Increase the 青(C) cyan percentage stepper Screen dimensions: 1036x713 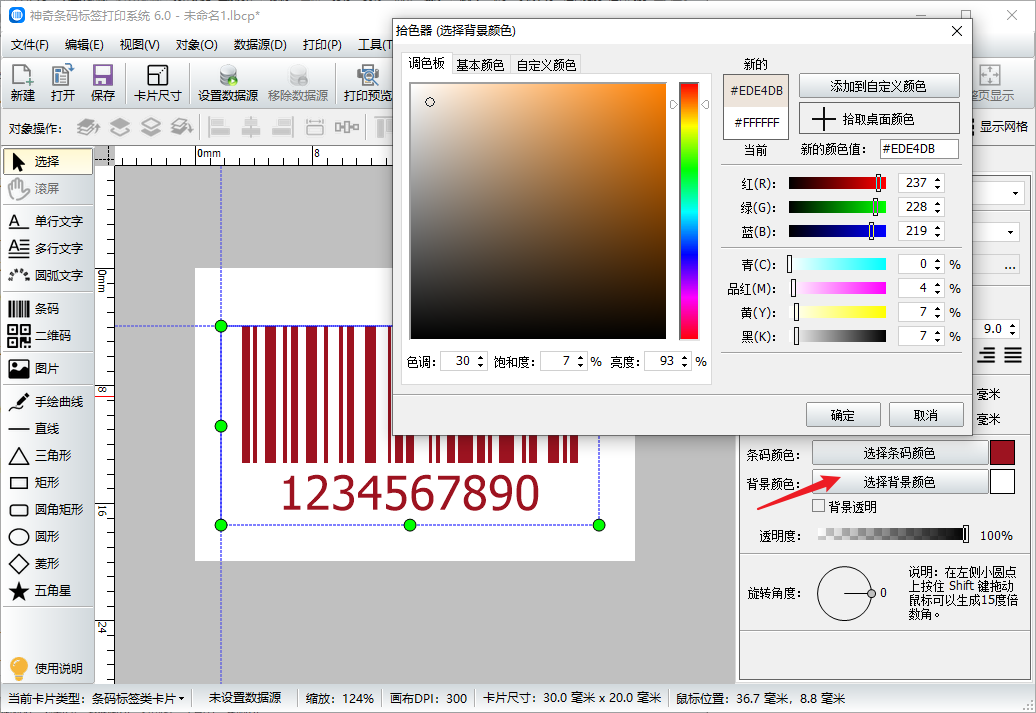(x=938, y=260)
